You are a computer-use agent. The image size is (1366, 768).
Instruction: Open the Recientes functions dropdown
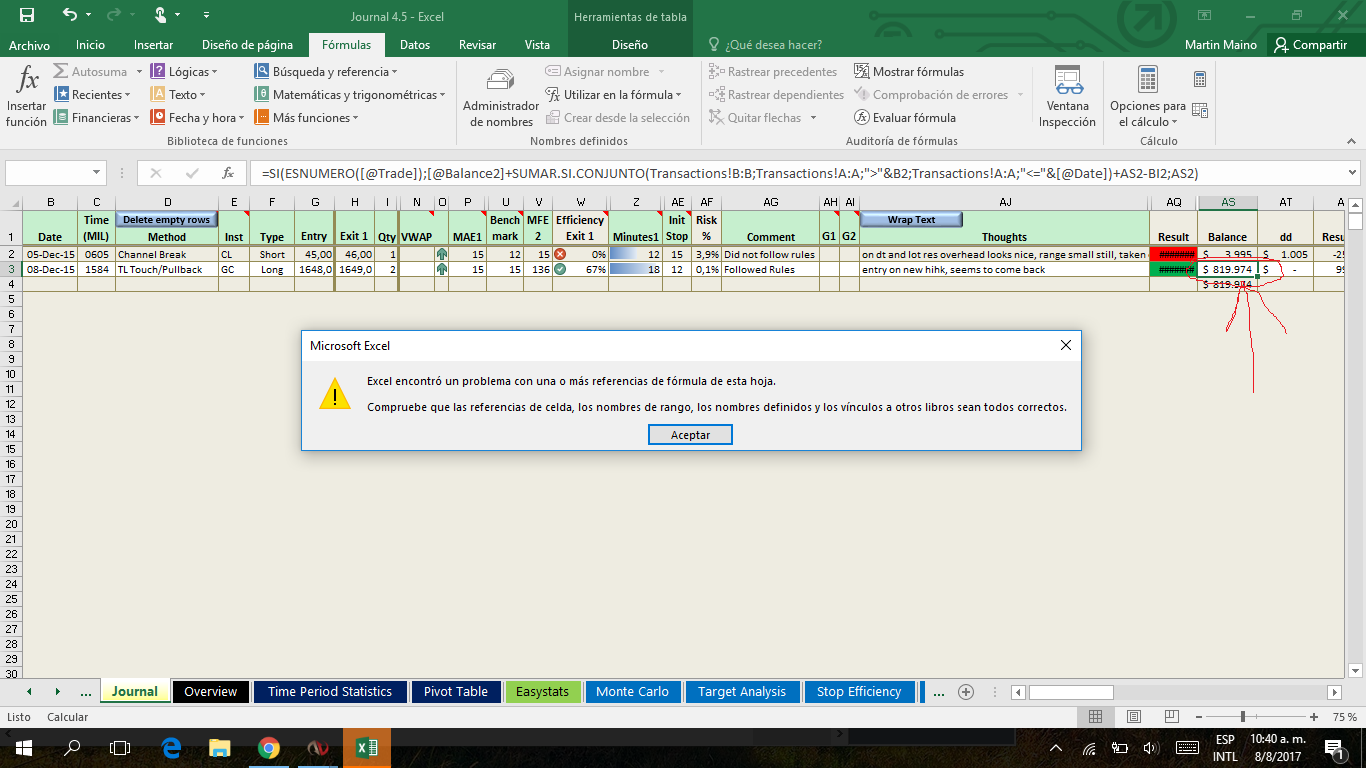click(93, 95)
